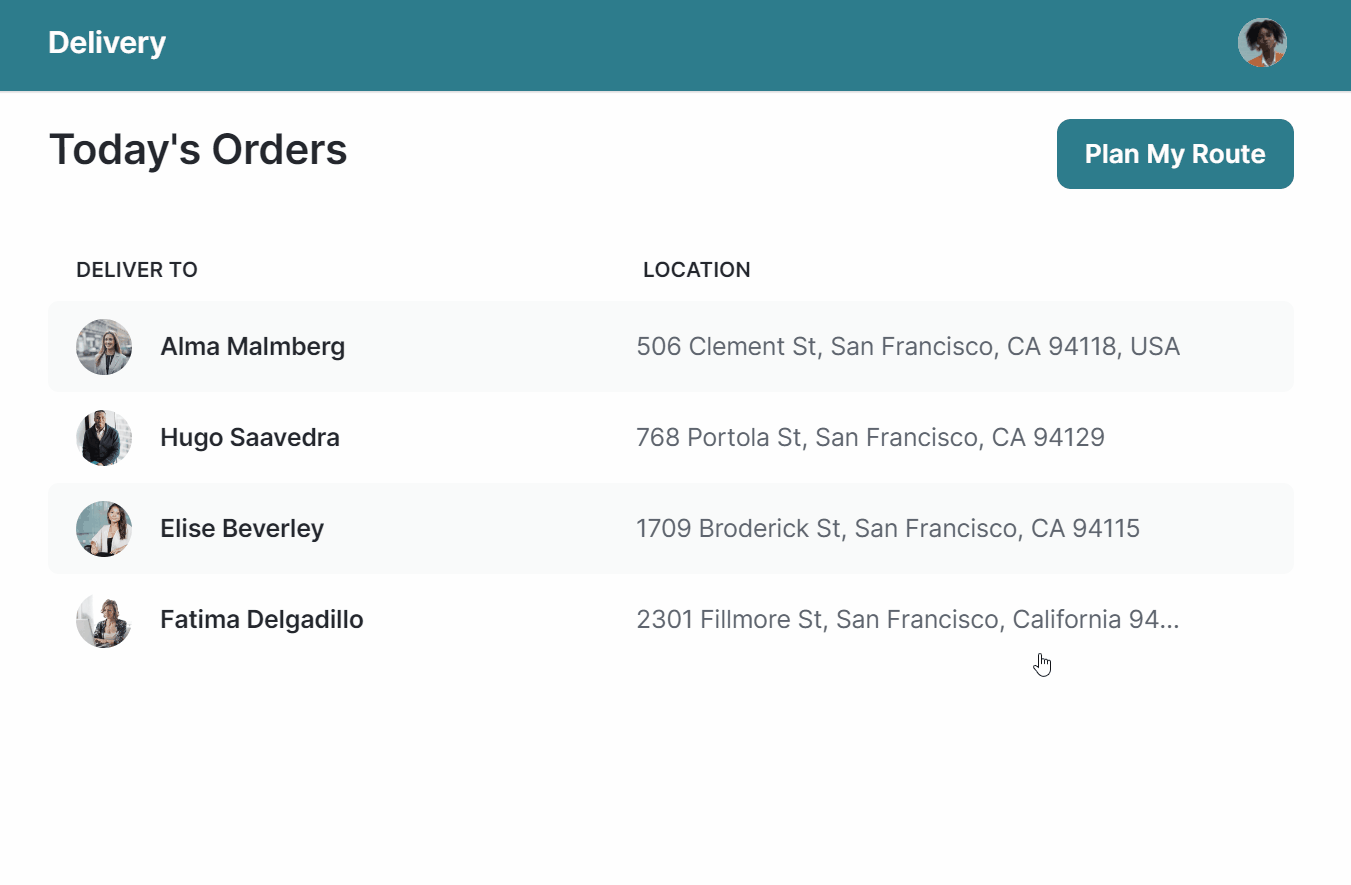The width and height of the screenshot is (1351, 885).
Task: Select the Fatima Delgadillo name
Action: coord(262,620)
